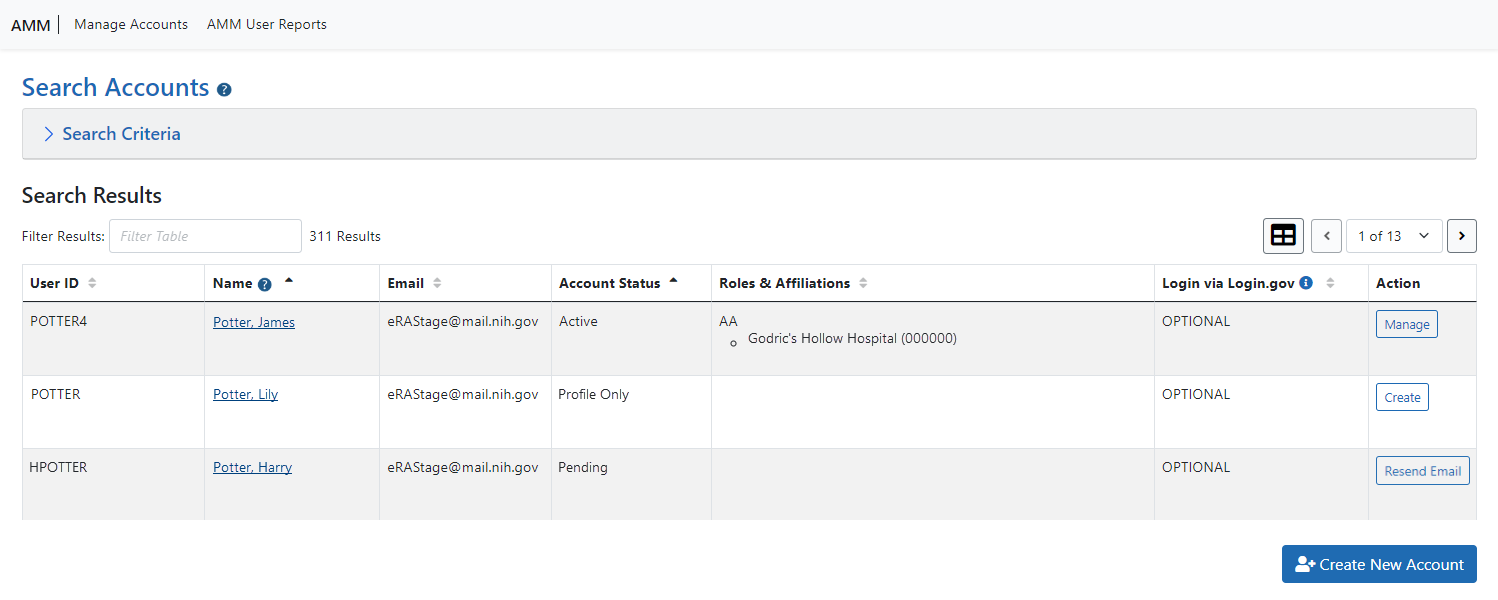This screenshot has height=600, width=1498.
Task: Open AMM User Reports menu
Action: [267, 24]
